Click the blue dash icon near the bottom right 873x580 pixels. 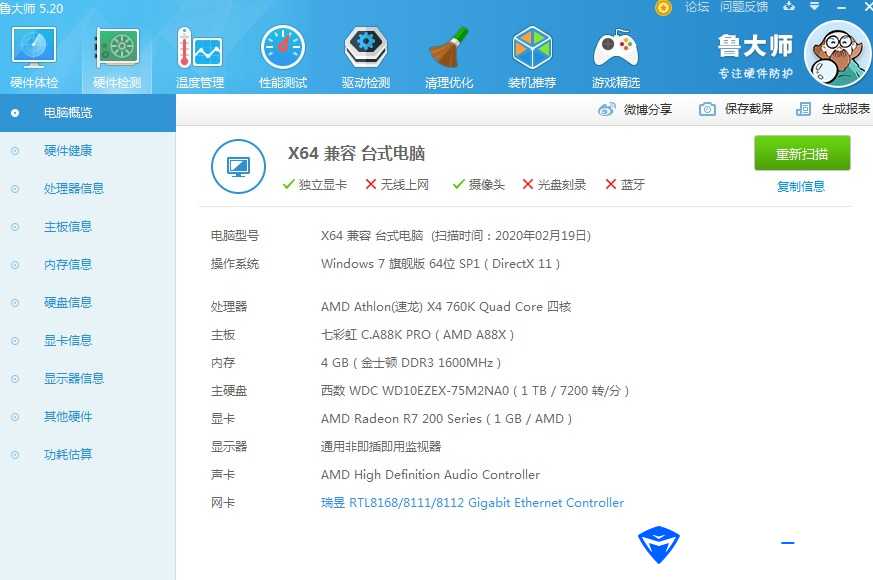[x=787, y=543]
